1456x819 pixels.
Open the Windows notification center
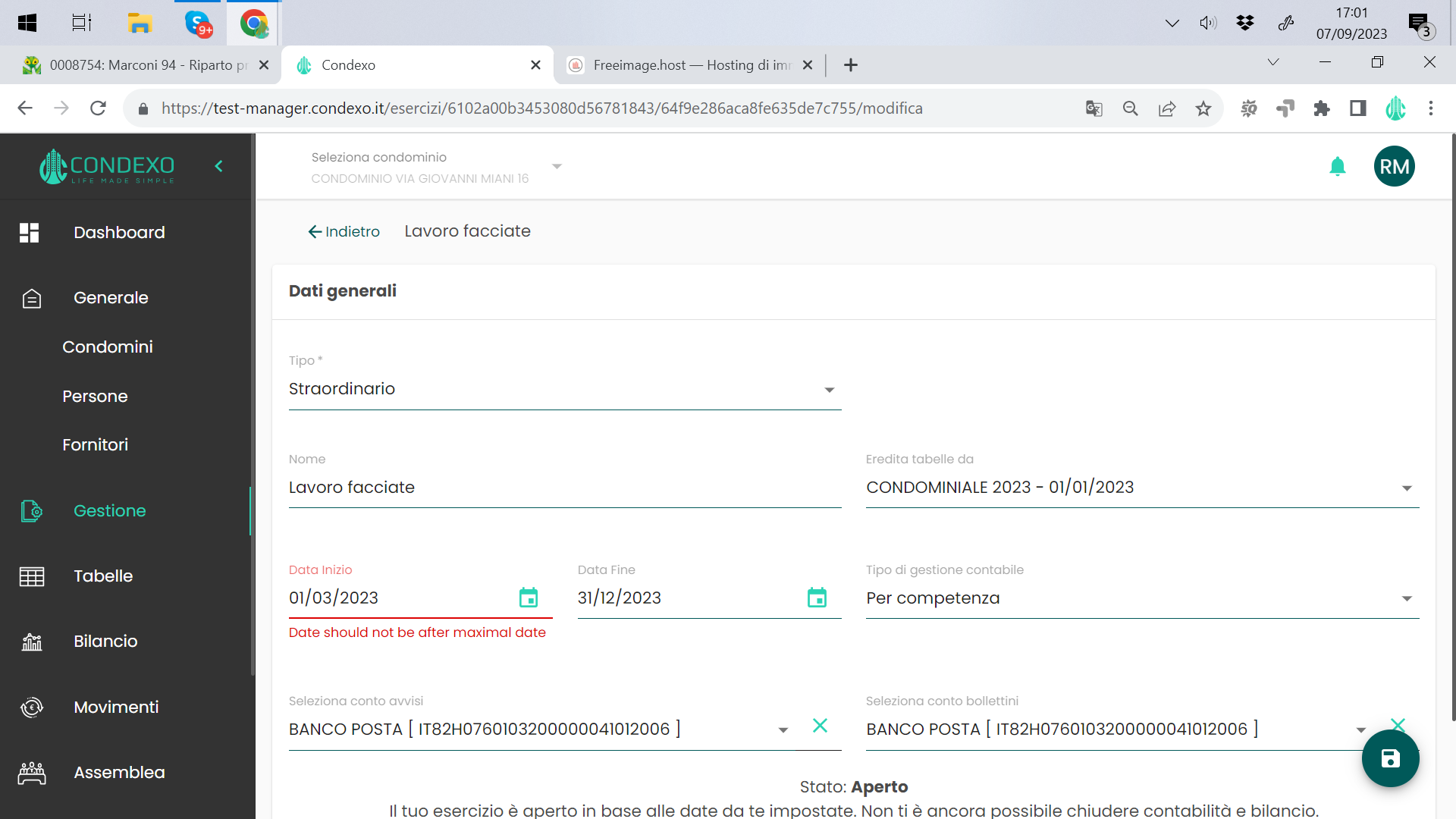pyautogui.click(x=1420, y=24)
